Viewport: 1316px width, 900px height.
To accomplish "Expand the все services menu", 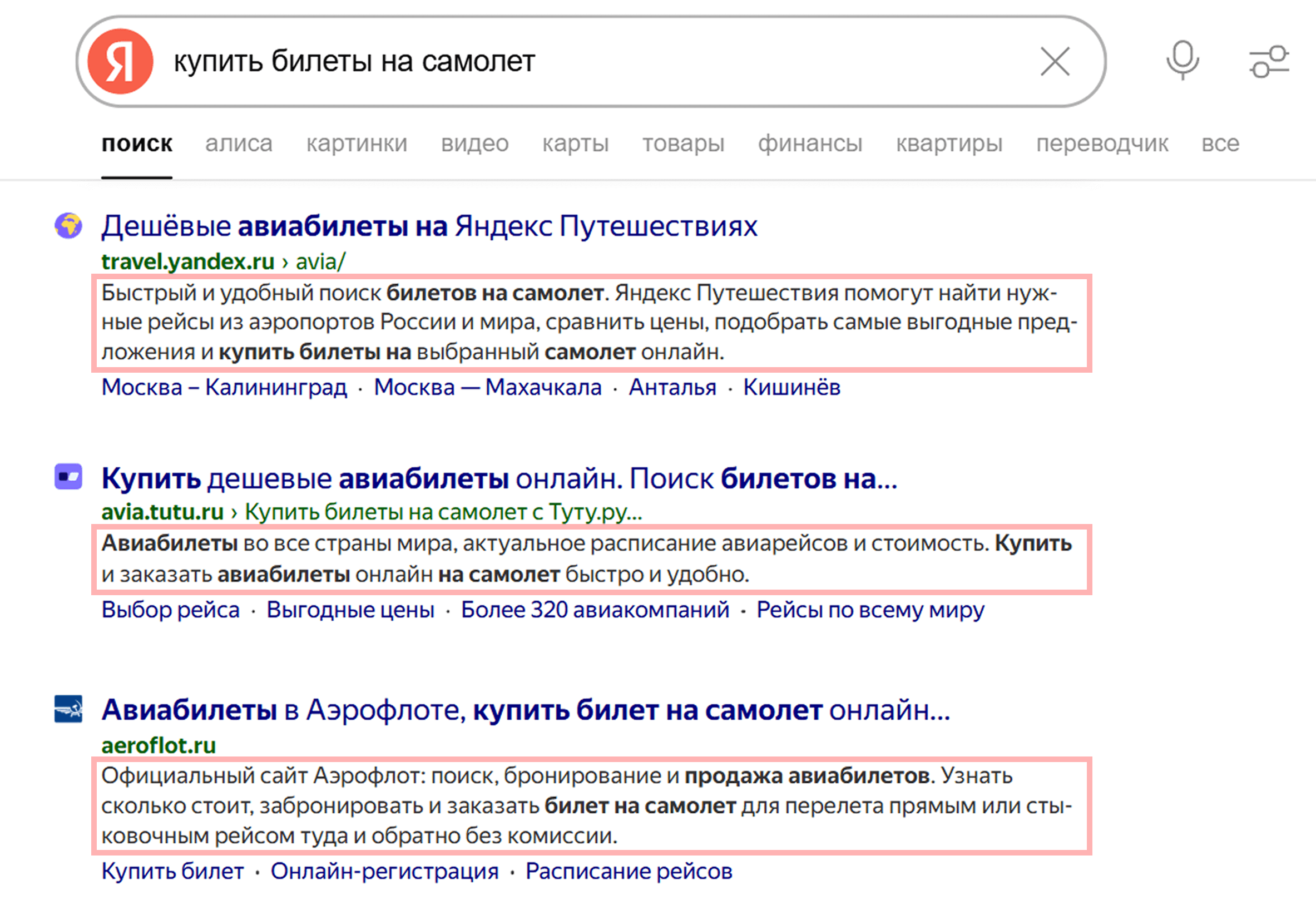I will coord(1220,144).
